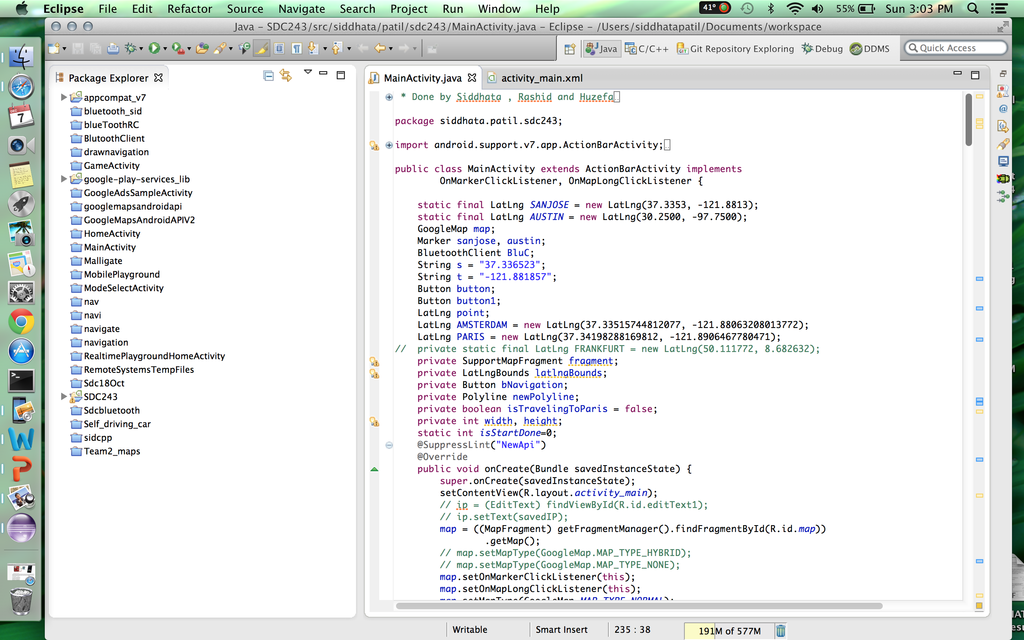Viewport: 1024px width, 640px height.
Task: Open the Back history dropdown arrow
Action: [391, 49]
